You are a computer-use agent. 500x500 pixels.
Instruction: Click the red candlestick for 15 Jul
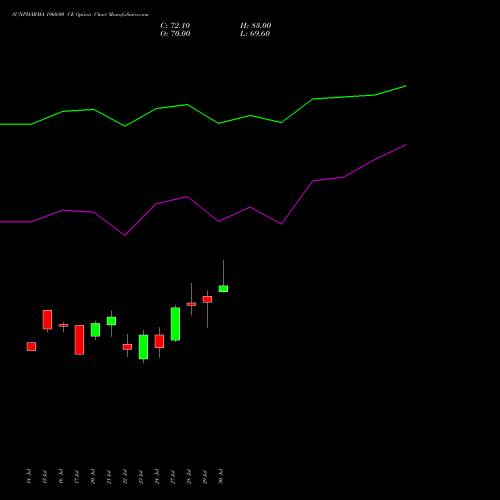coord(47,320)
